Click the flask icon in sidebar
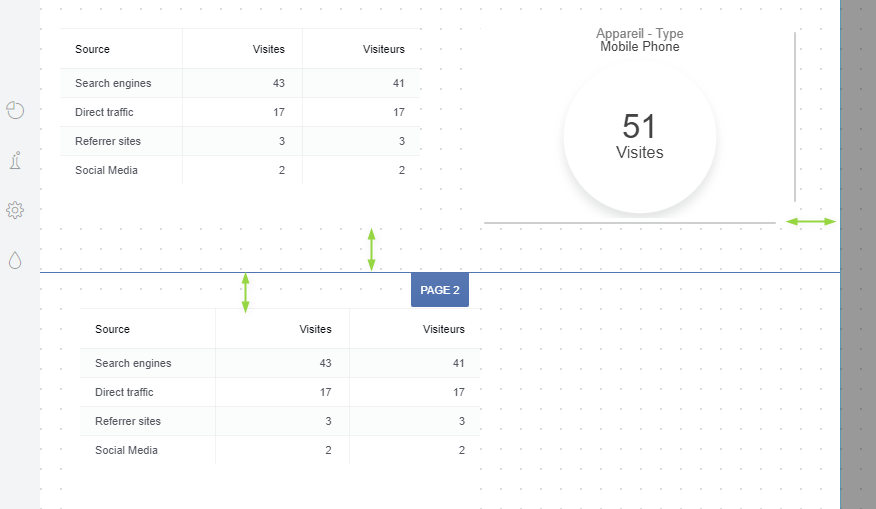The width and height of the screenshot is (876, 509). [15, 160]
